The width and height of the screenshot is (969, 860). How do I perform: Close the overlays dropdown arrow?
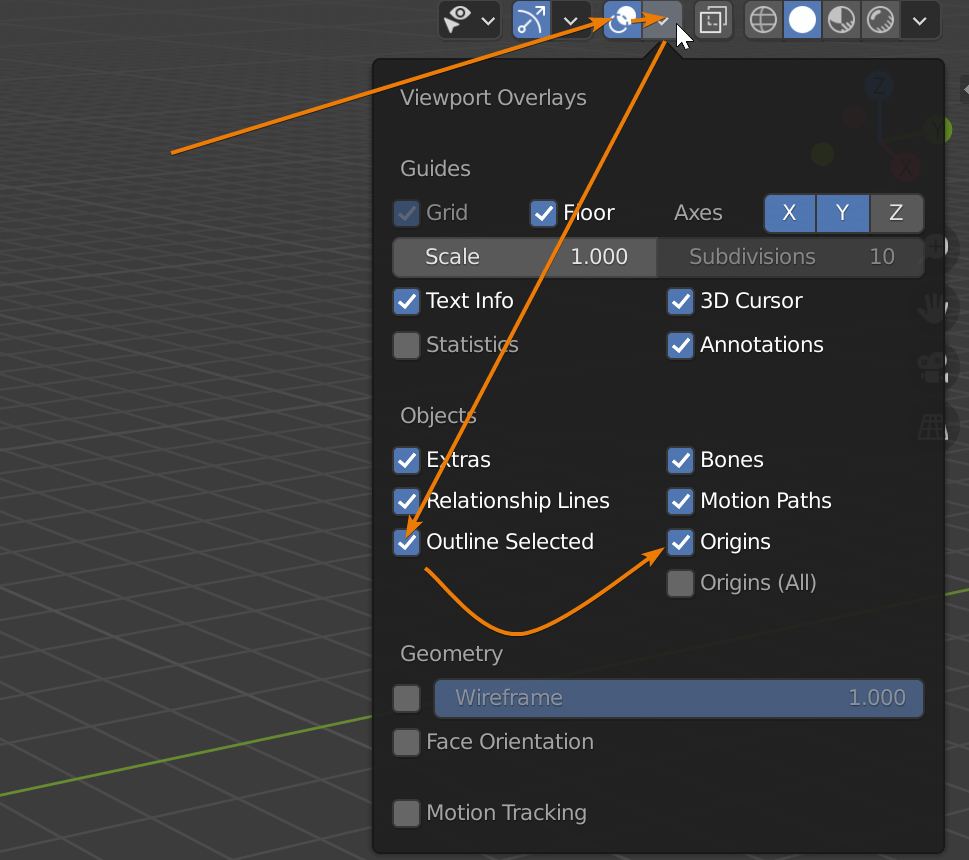662,20
